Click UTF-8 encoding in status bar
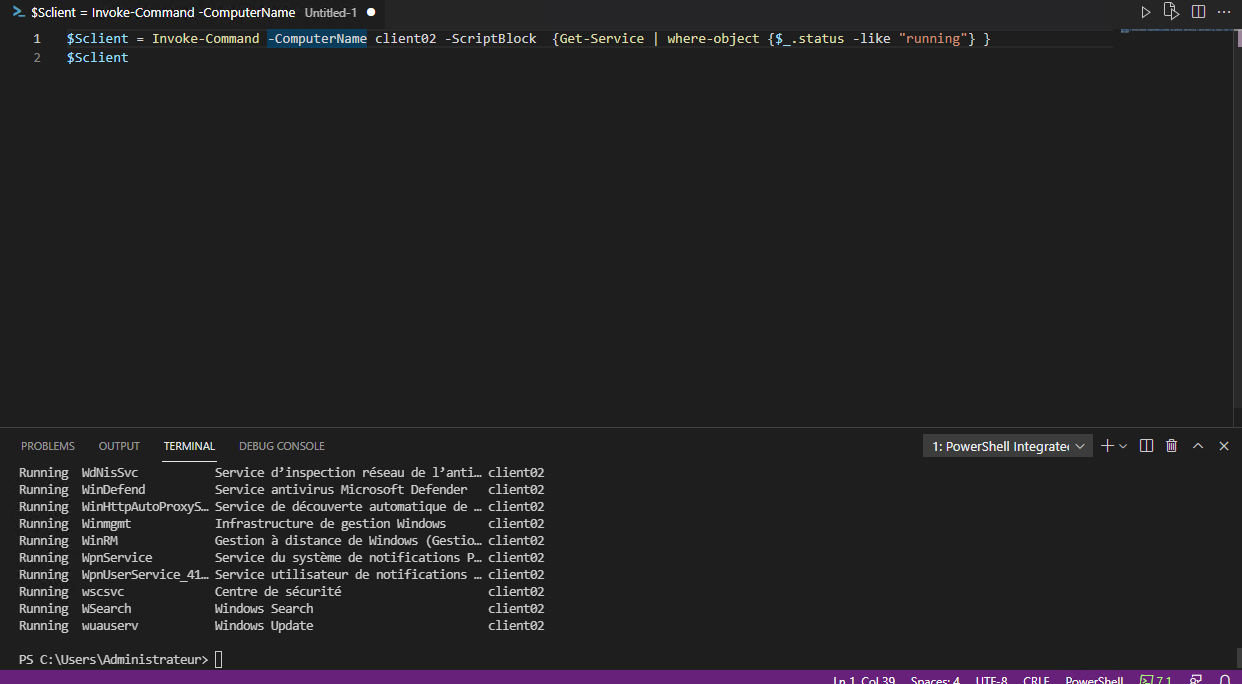Screen dimensions: 1242x684 [x=990, y=679]
